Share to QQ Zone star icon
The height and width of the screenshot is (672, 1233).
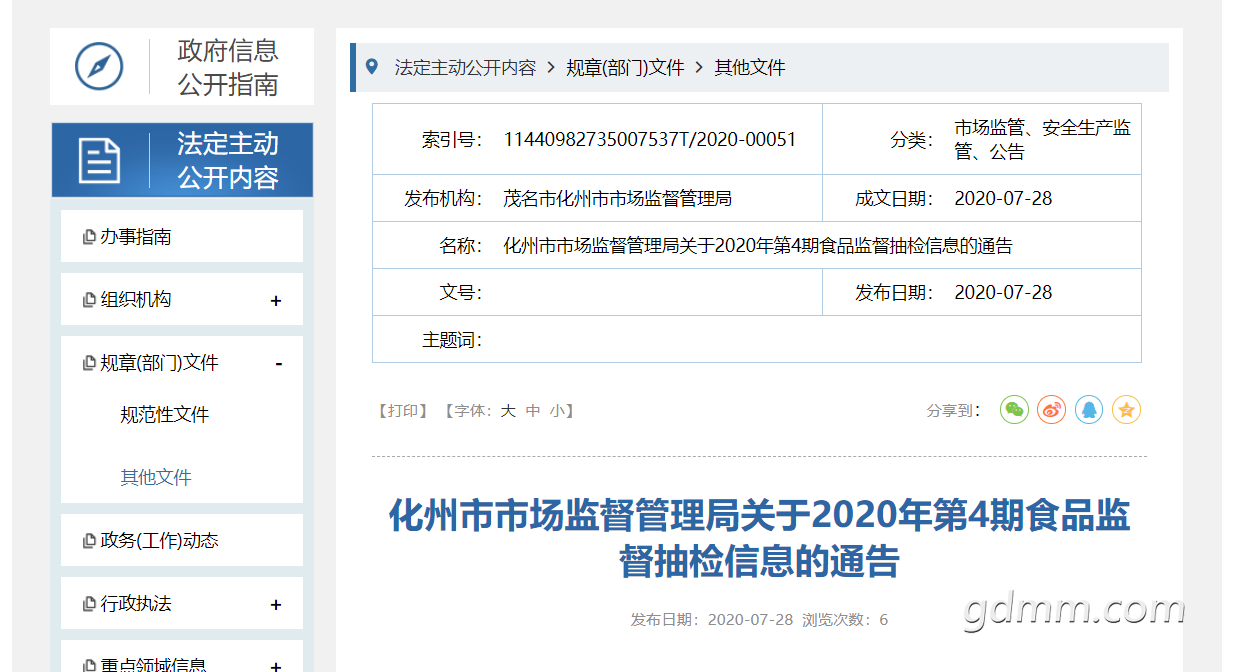1126,410
